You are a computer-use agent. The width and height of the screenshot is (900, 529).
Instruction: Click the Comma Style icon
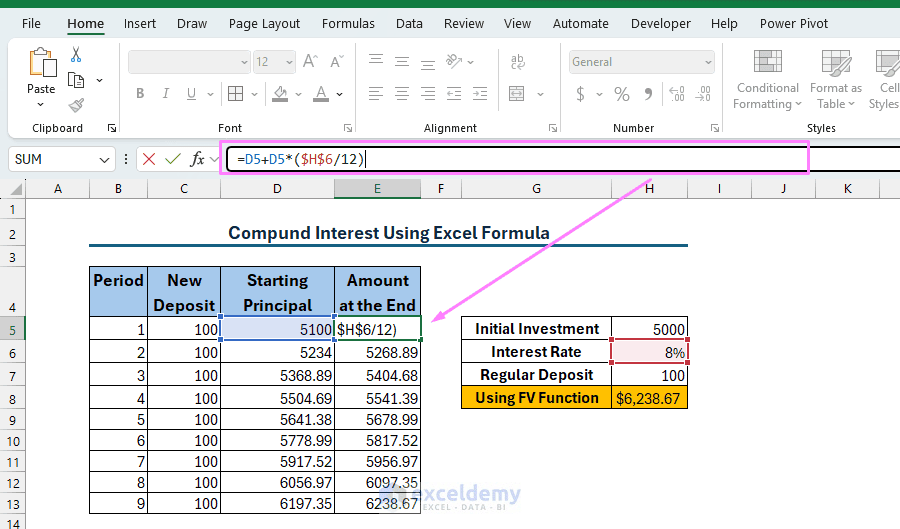pyautogui.click(x=648, y=94)
